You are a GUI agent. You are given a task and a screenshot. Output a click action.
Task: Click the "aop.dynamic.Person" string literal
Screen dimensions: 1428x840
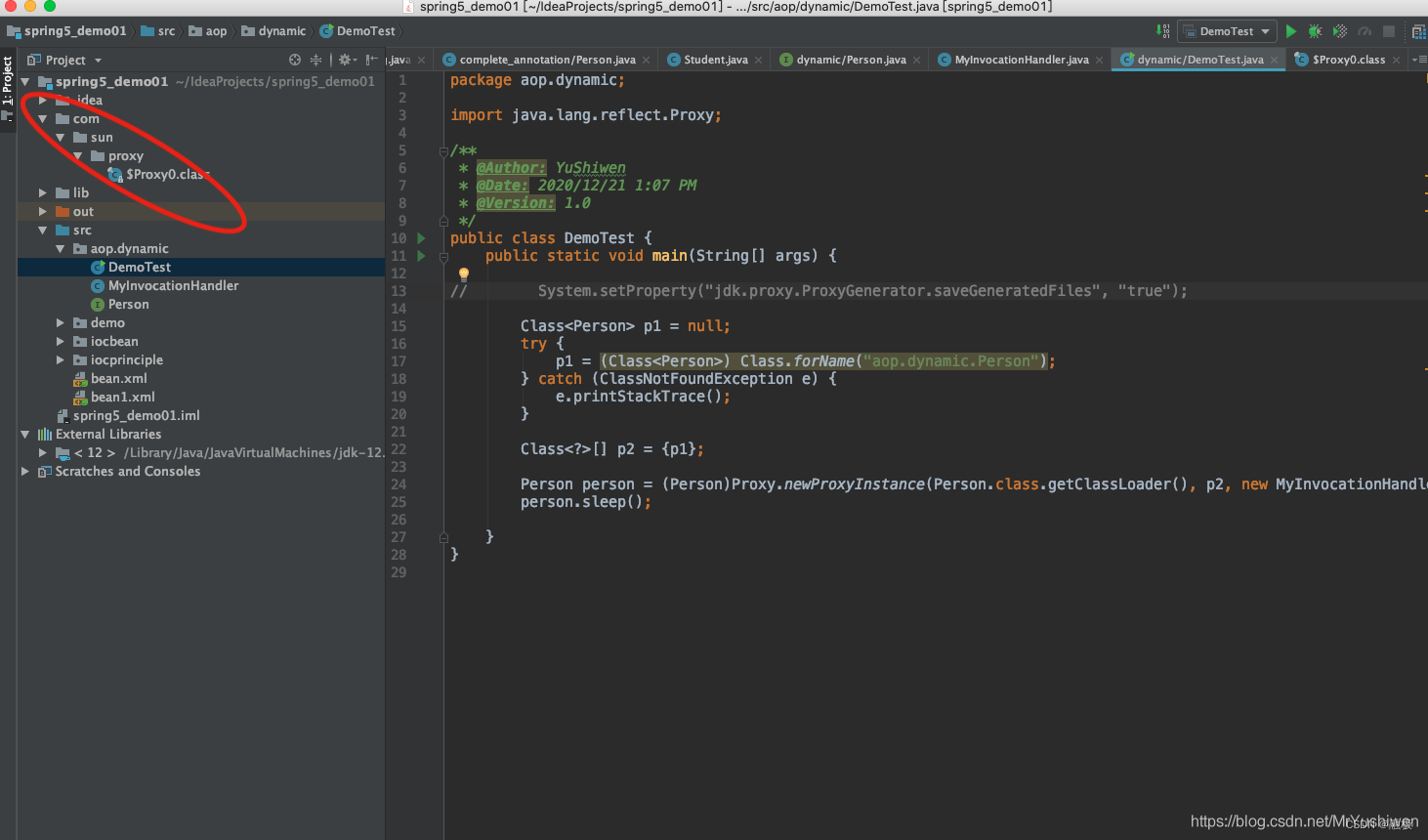(x=954, y=361)
